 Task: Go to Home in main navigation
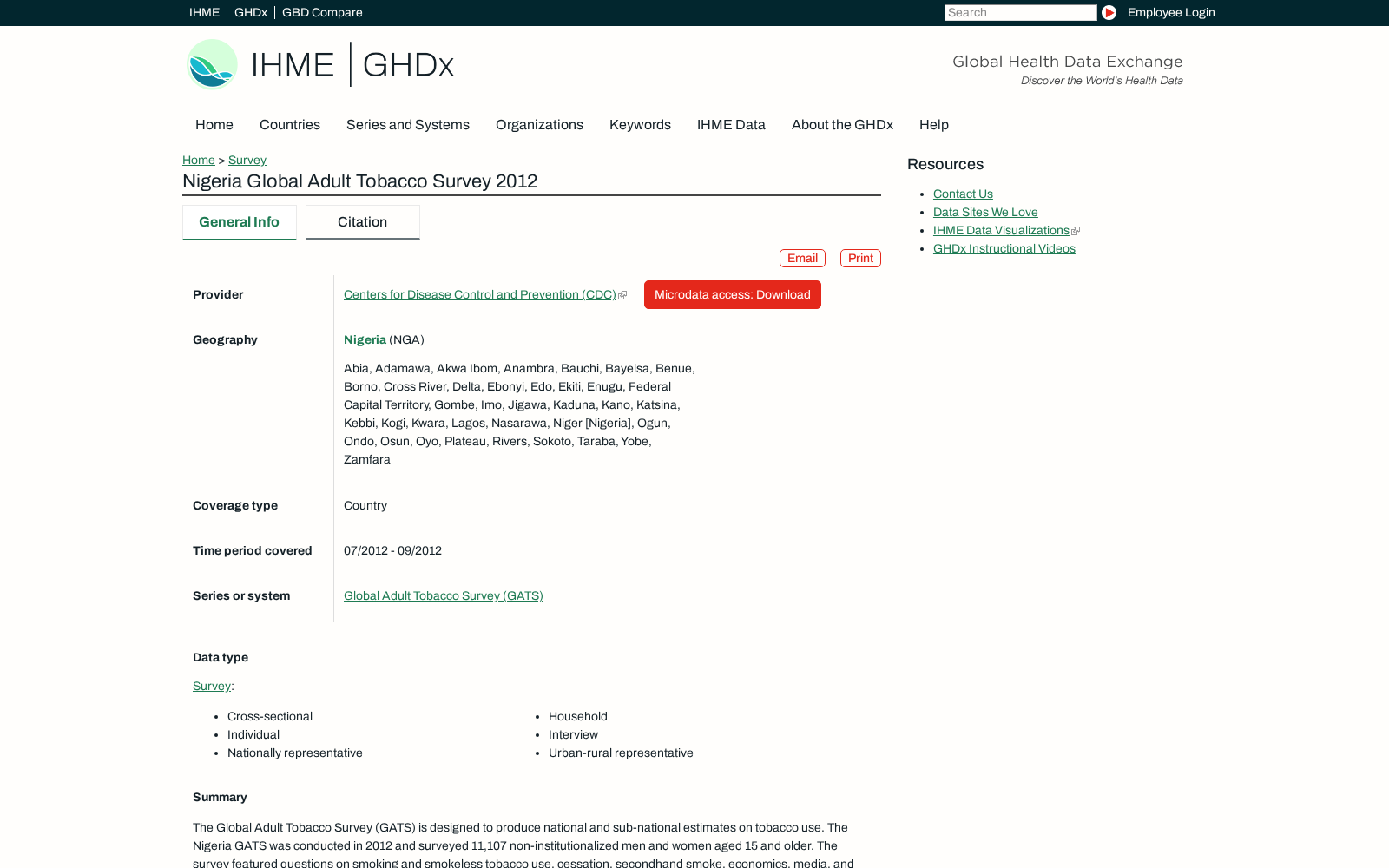pyautogui.click(x=214, y=125)
